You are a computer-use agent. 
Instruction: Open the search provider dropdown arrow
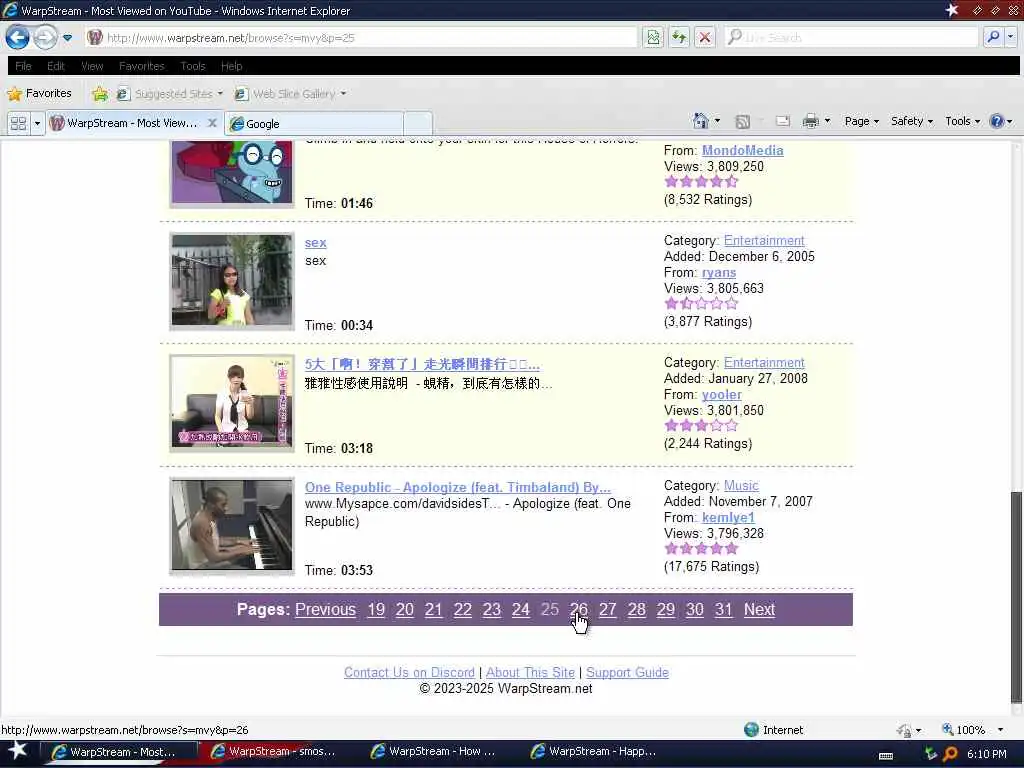[1010, 37]
